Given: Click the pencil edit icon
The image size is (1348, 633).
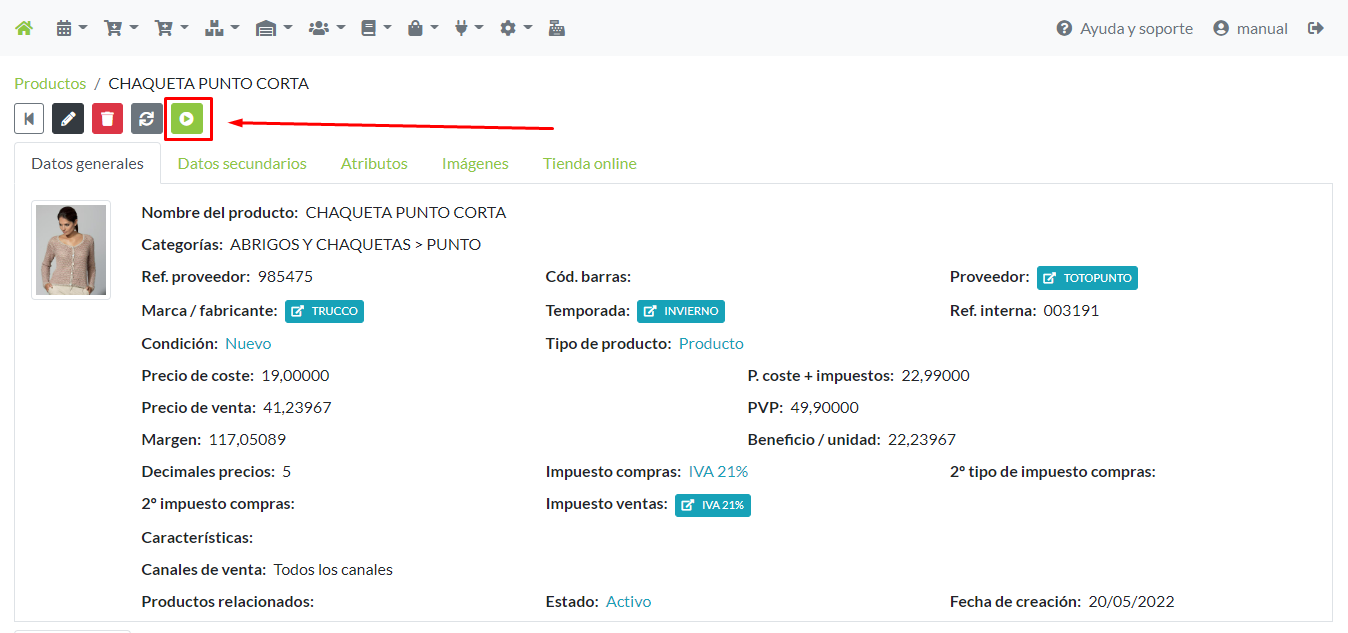Looking at the screenshot, I should pos(68,118).
